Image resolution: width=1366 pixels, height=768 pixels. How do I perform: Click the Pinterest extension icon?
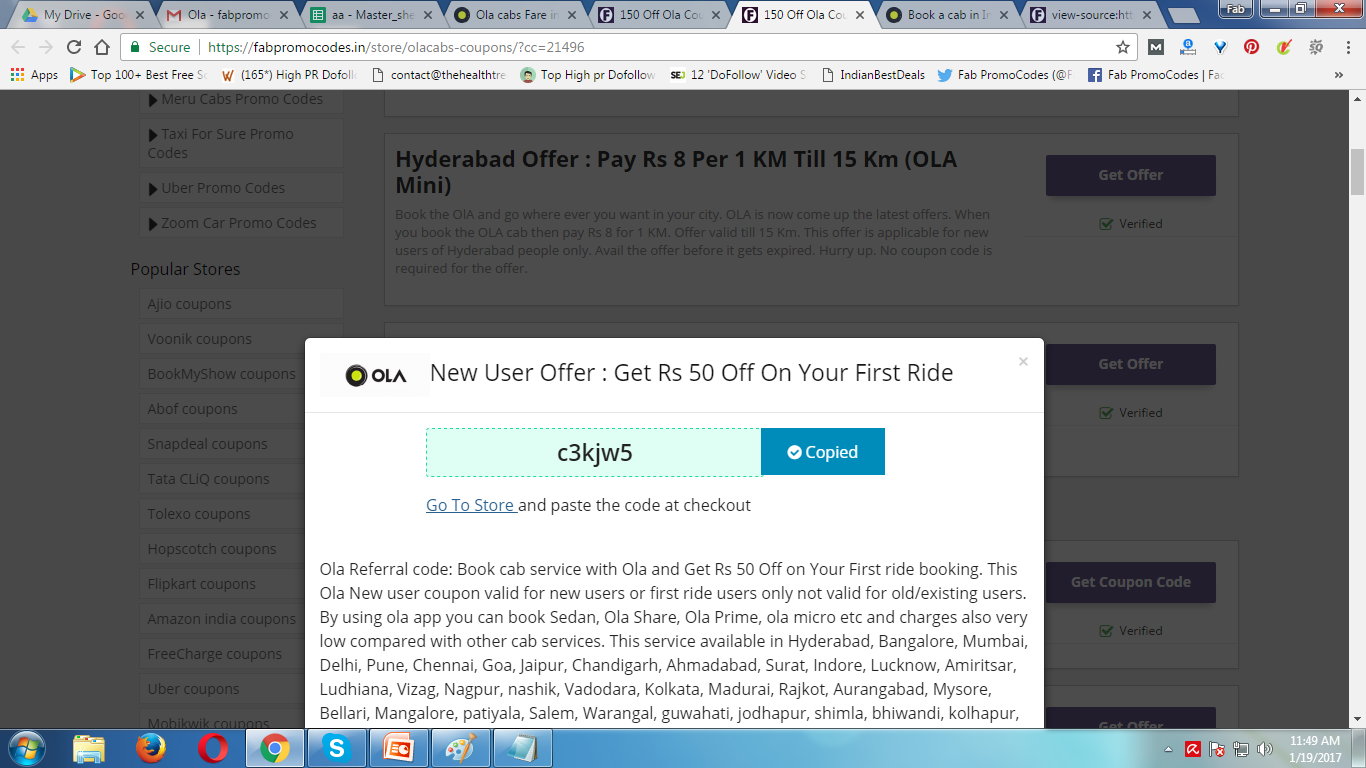1251,47
